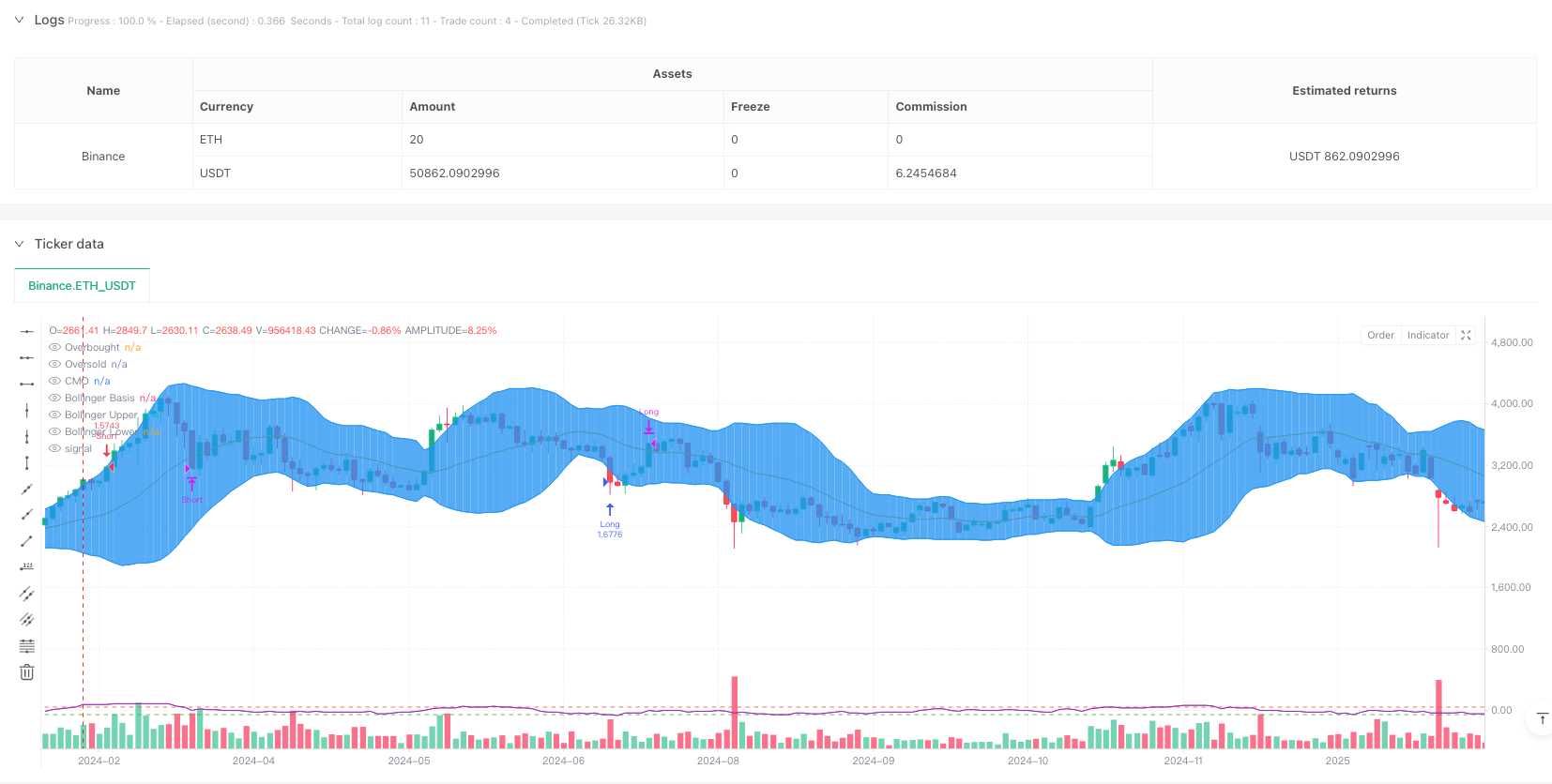Click the Estimated returns column header

[1344, 91]
